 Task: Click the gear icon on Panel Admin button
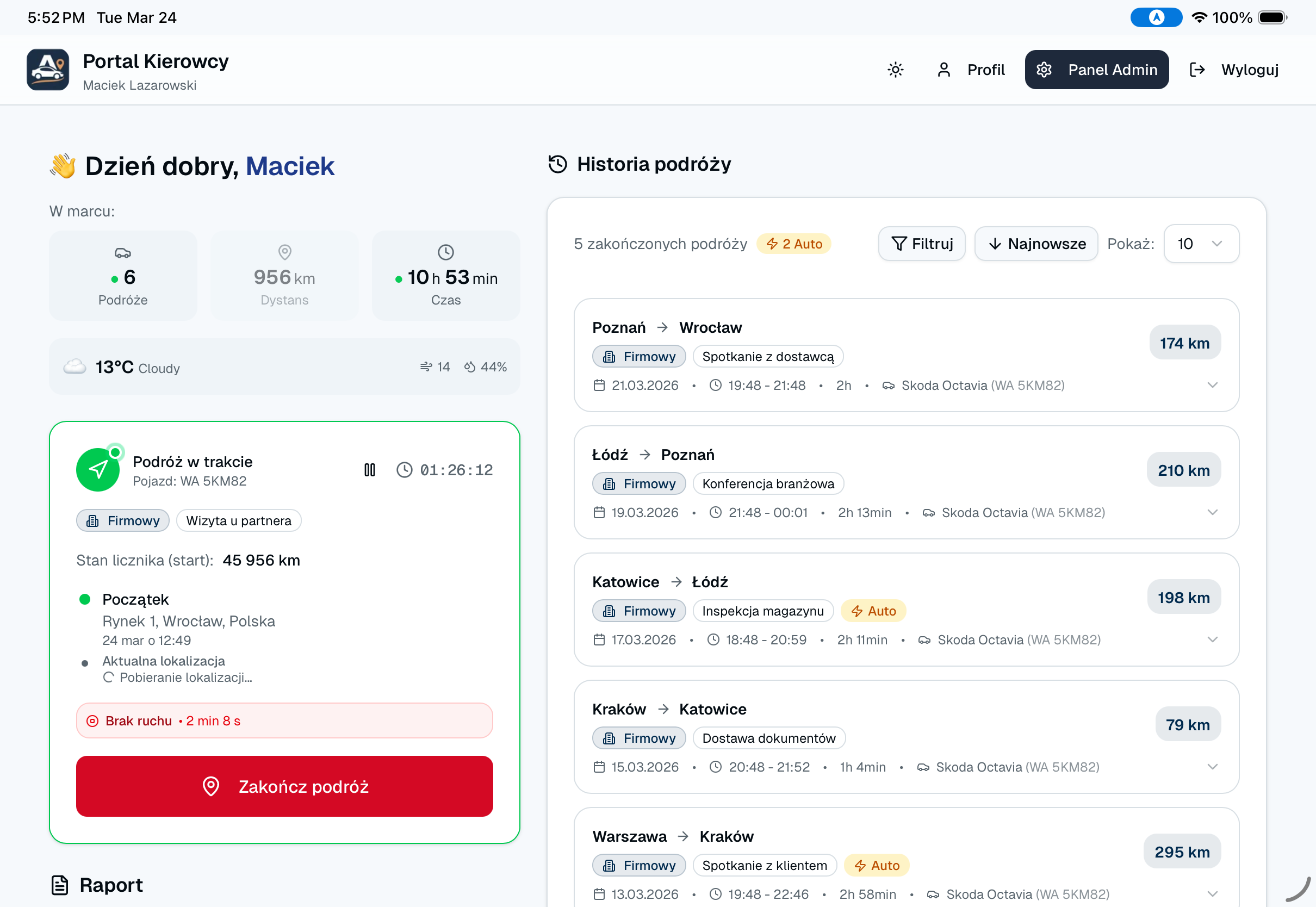coord(1046,70)
